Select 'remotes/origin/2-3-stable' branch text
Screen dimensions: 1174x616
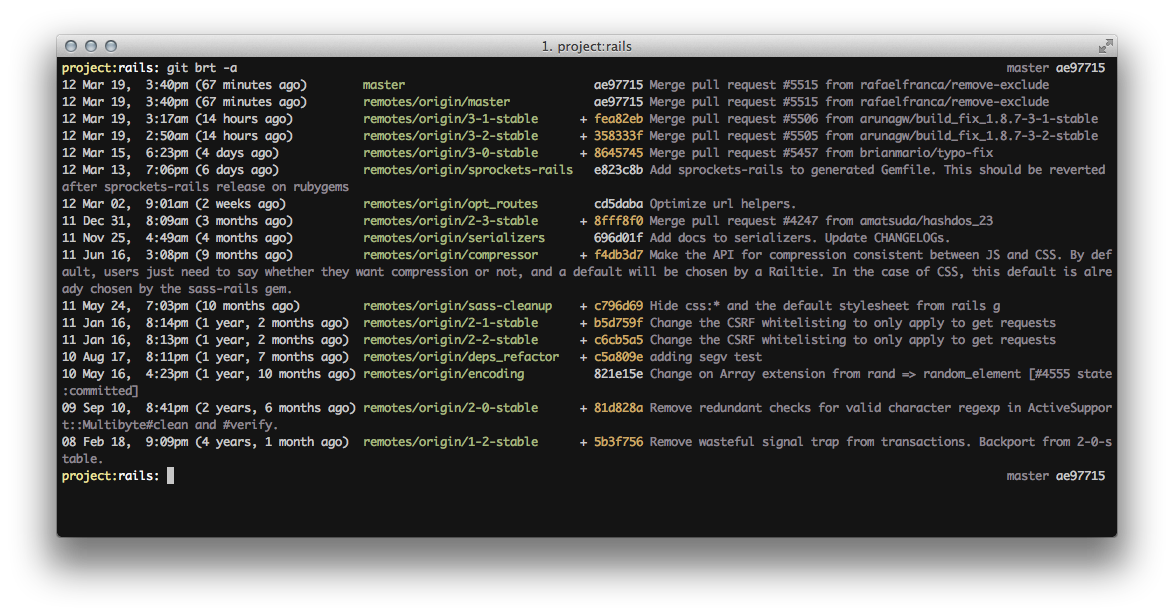pos(451,221)
